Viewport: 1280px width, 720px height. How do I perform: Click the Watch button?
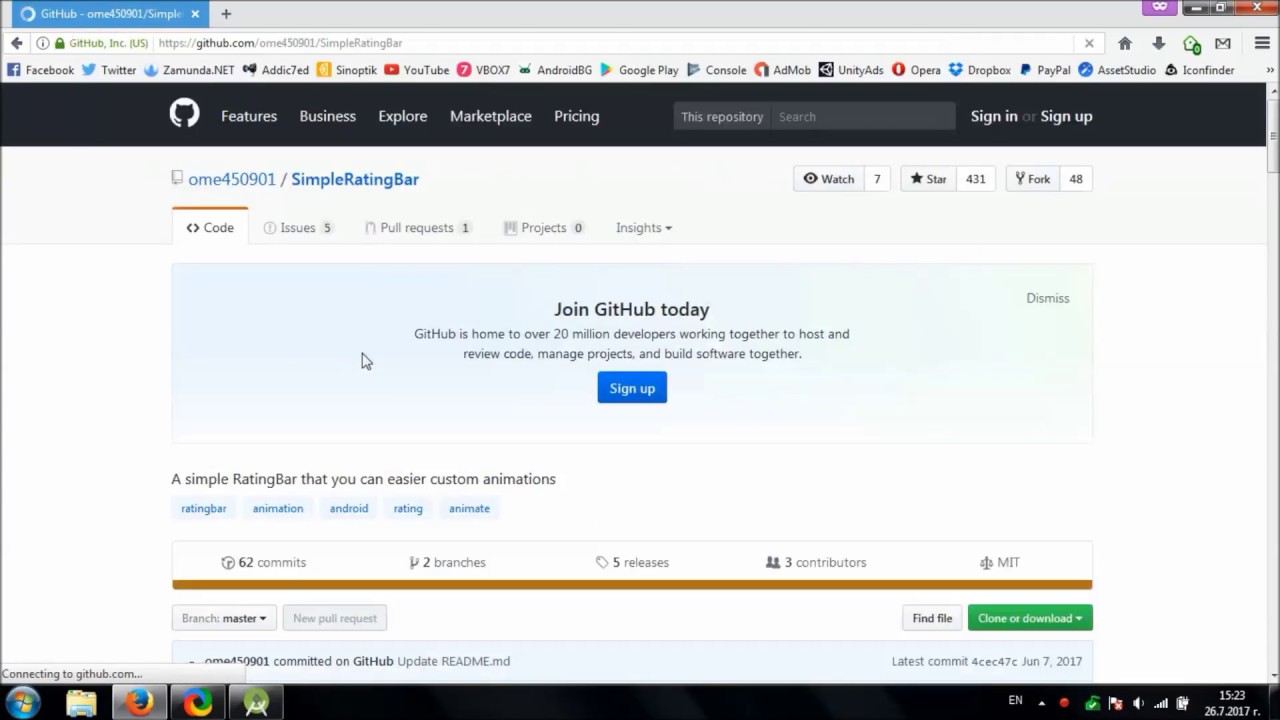click(829, 179)
